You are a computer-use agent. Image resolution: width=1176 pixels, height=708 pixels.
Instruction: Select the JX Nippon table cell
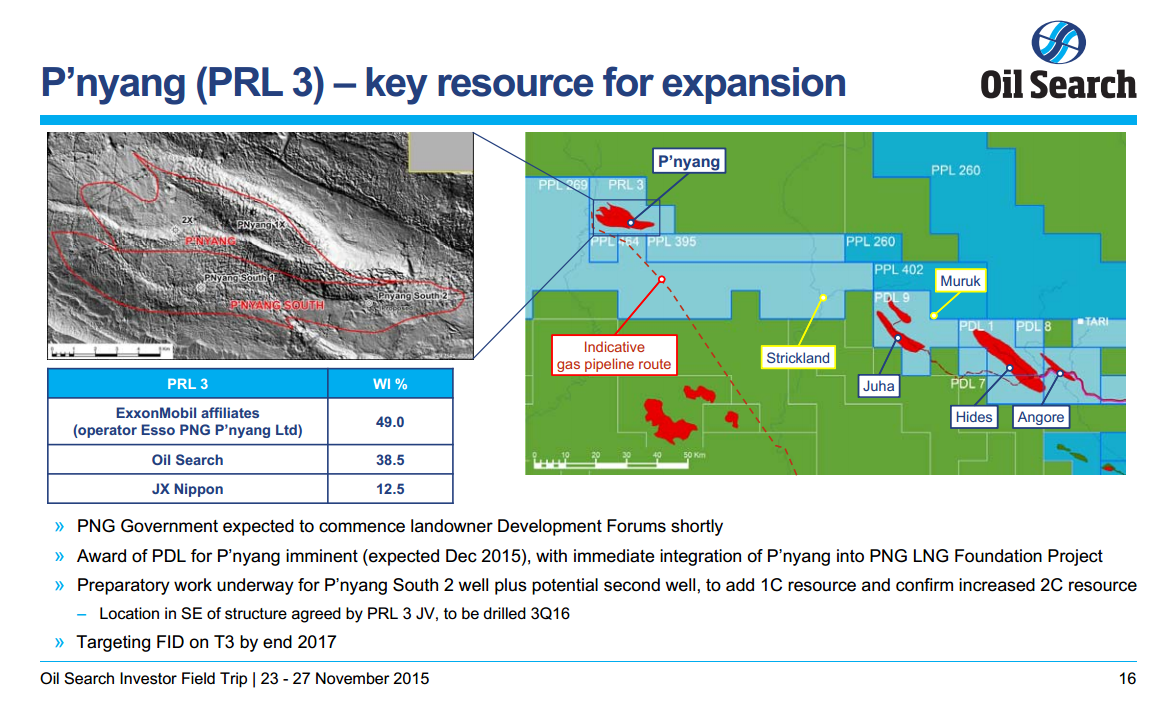click(x=188, y=489)
